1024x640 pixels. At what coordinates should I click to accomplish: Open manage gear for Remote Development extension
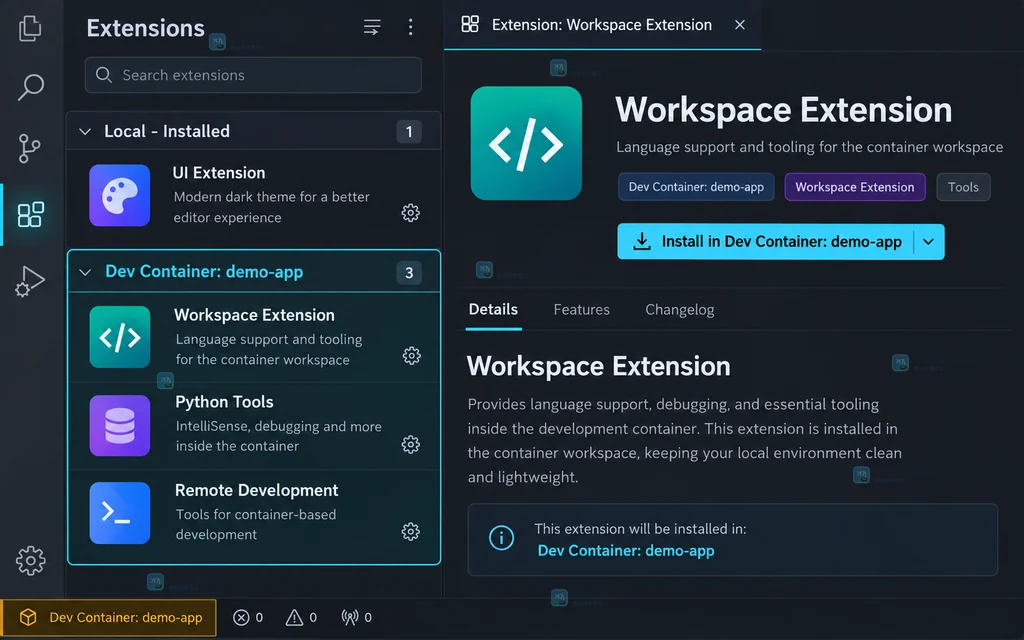pos(410,532)
